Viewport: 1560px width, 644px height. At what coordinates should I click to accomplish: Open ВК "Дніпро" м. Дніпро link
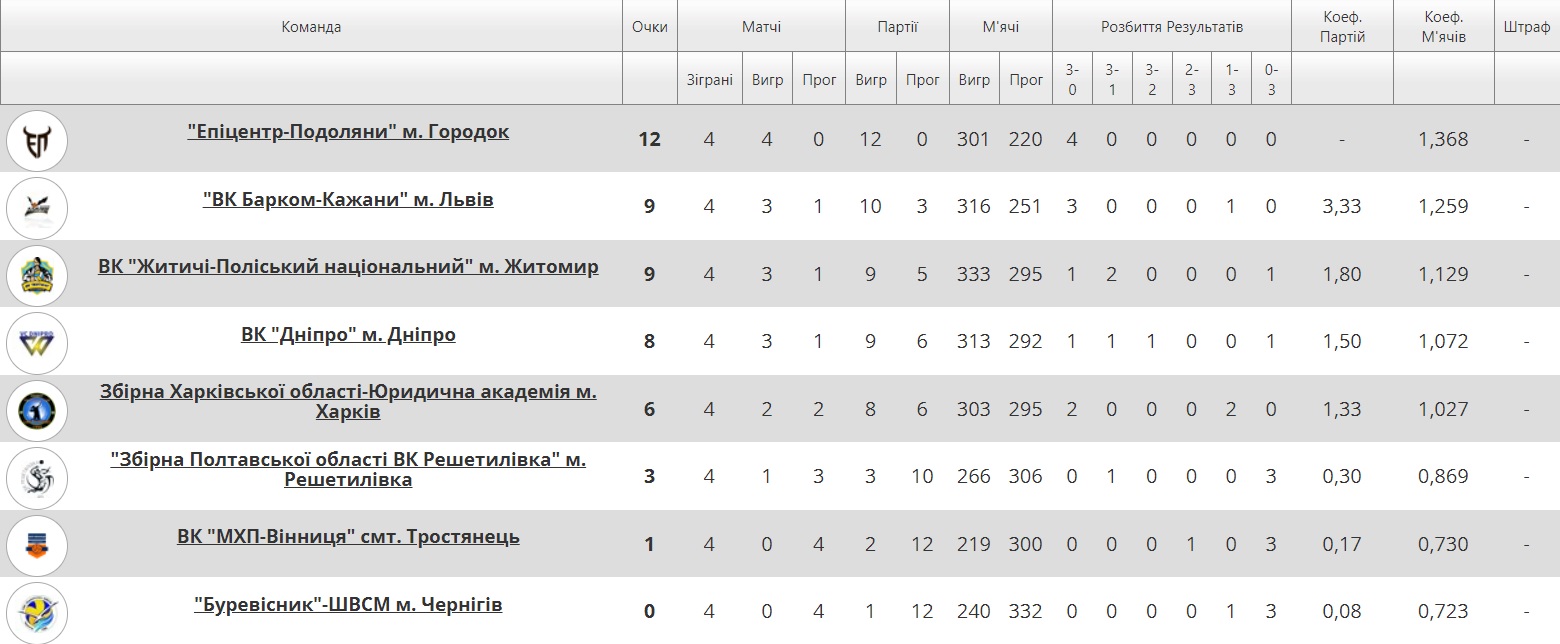(x=348, y=335)
